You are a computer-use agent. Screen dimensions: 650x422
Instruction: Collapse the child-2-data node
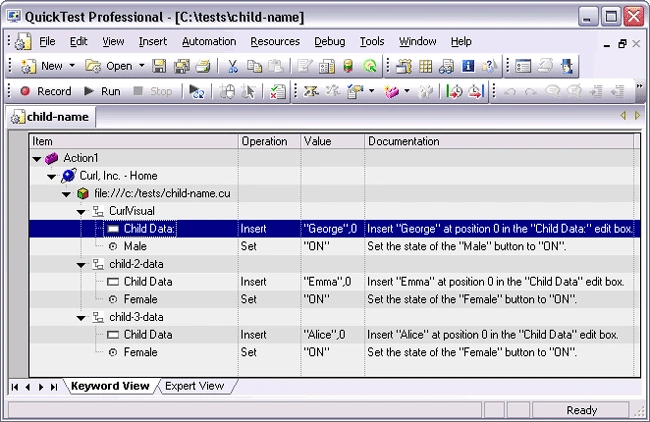[81, 265]
